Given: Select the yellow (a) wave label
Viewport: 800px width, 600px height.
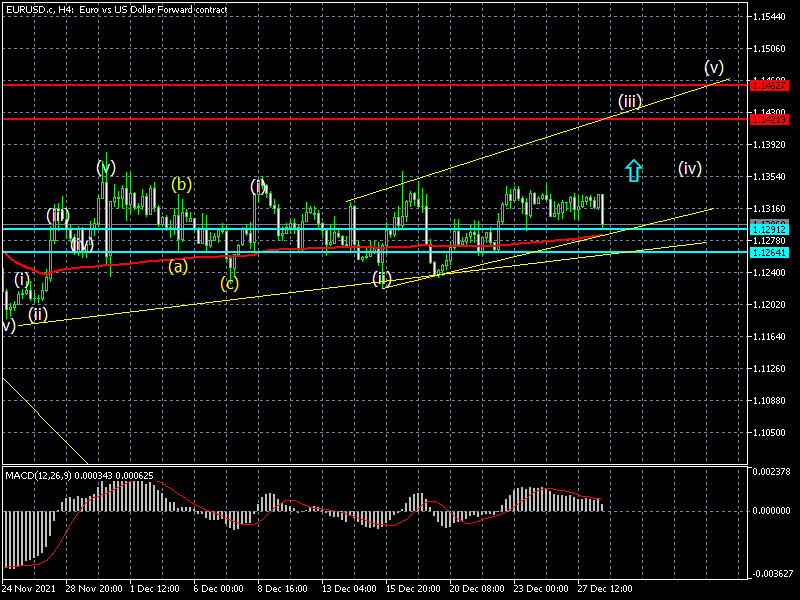Looking at the screenshot, I should pos(178,266).
